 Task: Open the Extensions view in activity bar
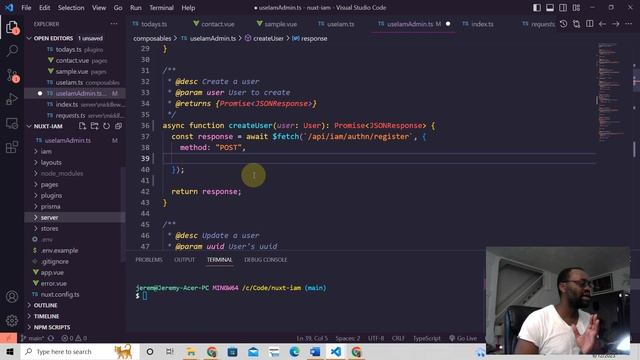[12, 147]
